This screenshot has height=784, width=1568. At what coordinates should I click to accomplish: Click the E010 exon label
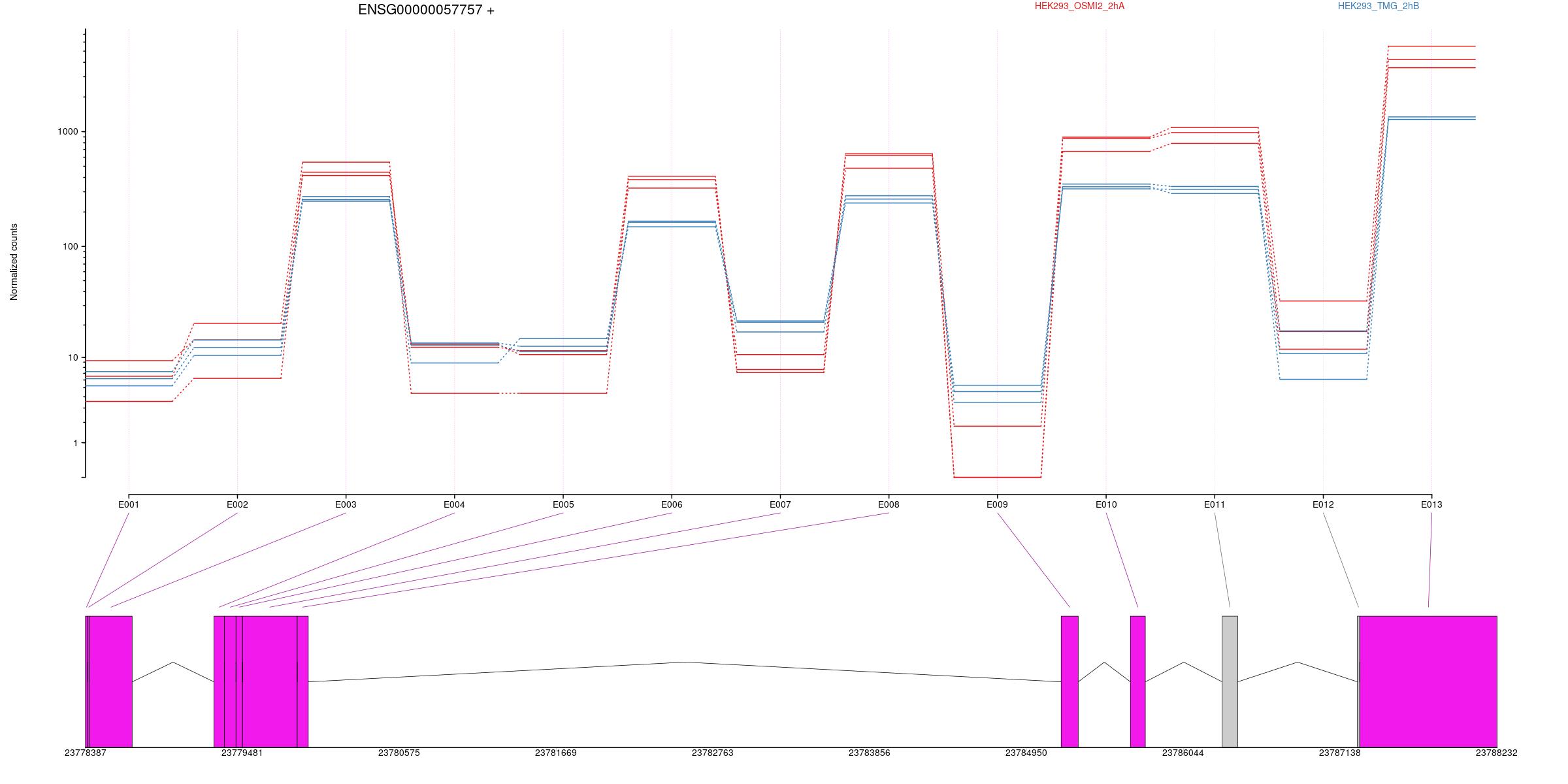pyautogui.click(x=1106, y=504)
